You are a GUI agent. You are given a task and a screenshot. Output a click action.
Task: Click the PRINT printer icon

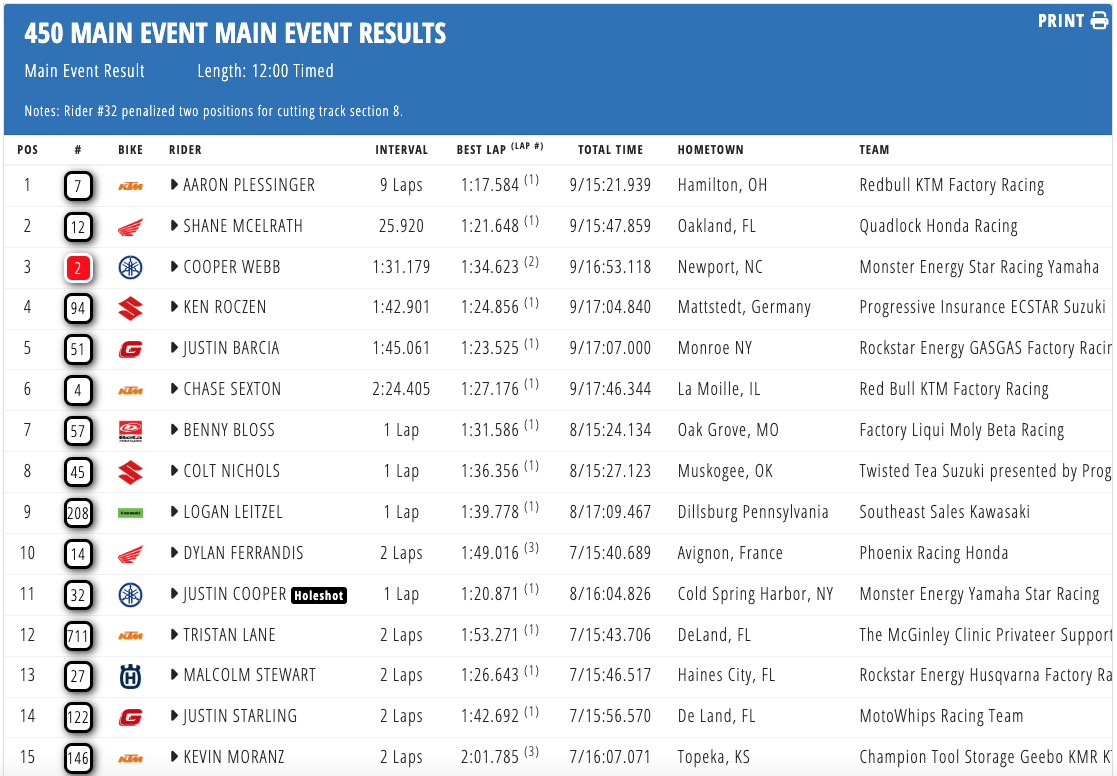[x=1100, y=21]
